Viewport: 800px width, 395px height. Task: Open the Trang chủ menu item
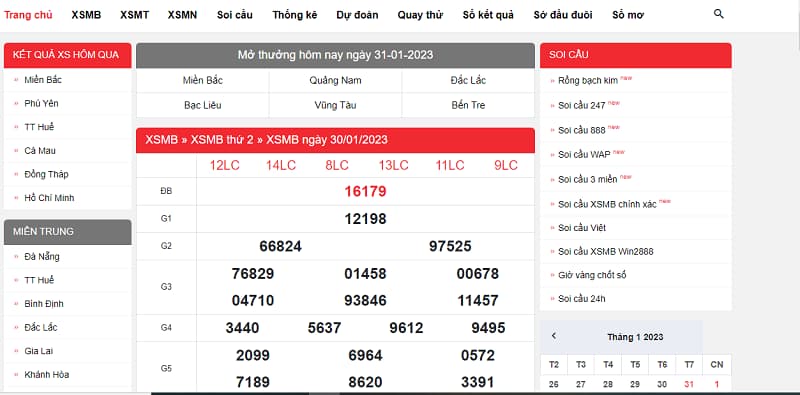click(28, 15)
